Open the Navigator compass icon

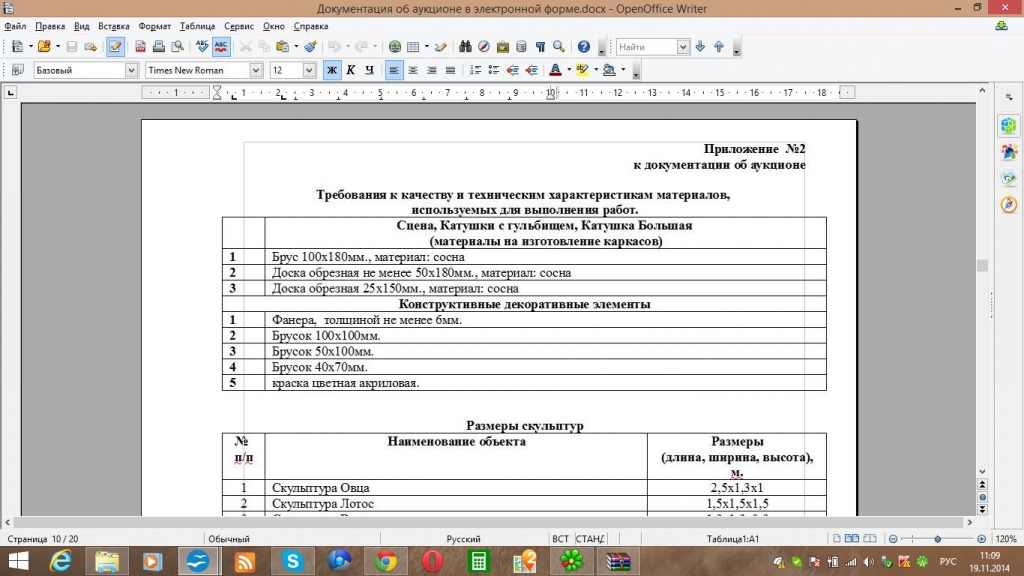pos(484,46)
